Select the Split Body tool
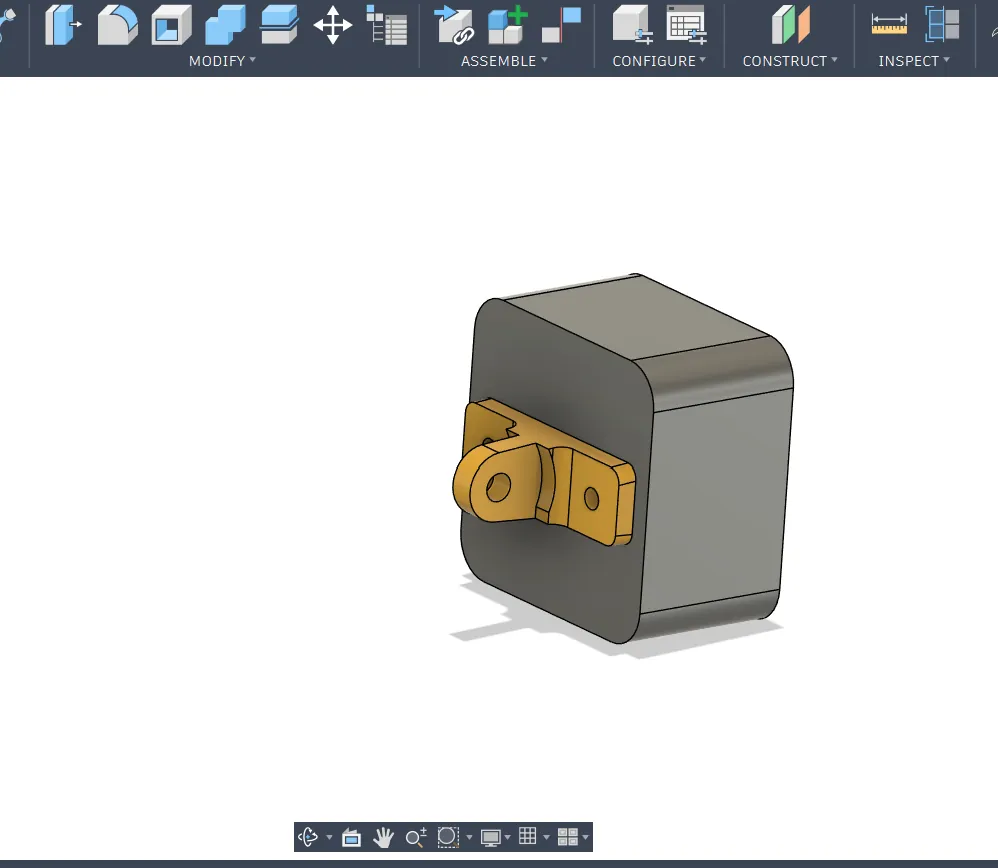This screenshot has width=998, height=868. click(279, 25)
